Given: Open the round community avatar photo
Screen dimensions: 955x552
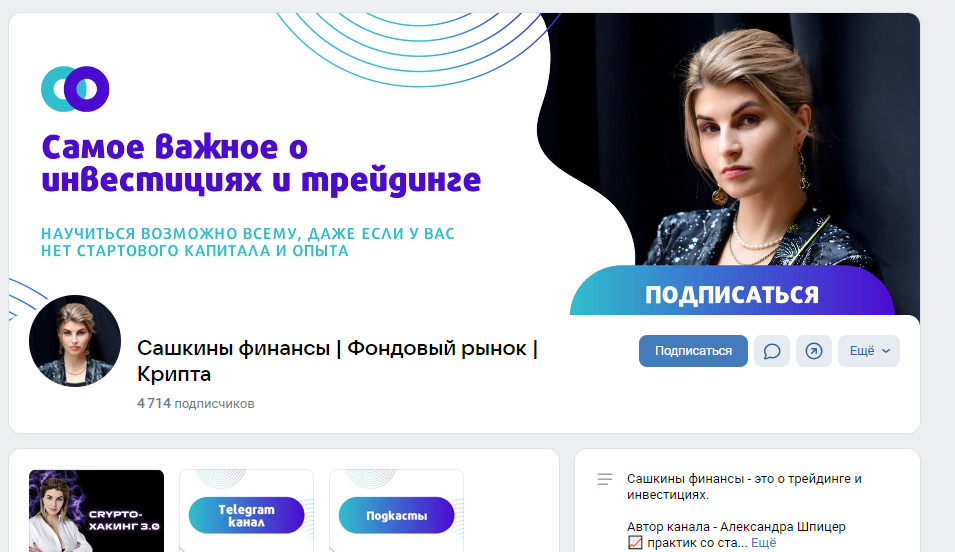Looking at the screenshot, I should pyautogui.click(x=75, y=341).
